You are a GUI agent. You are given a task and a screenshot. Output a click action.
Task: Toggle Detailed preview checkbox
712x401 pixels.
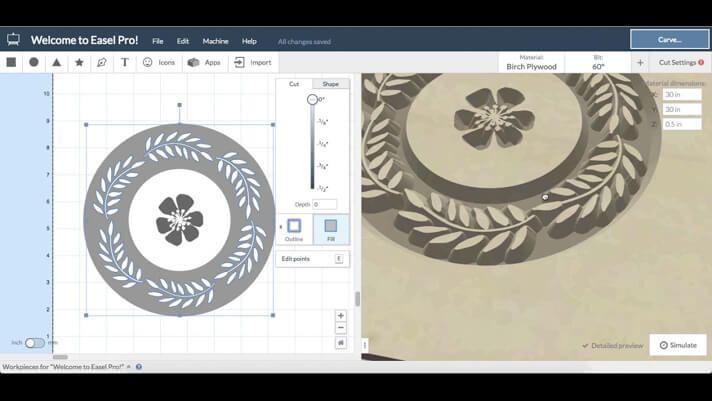pos(613,346)
